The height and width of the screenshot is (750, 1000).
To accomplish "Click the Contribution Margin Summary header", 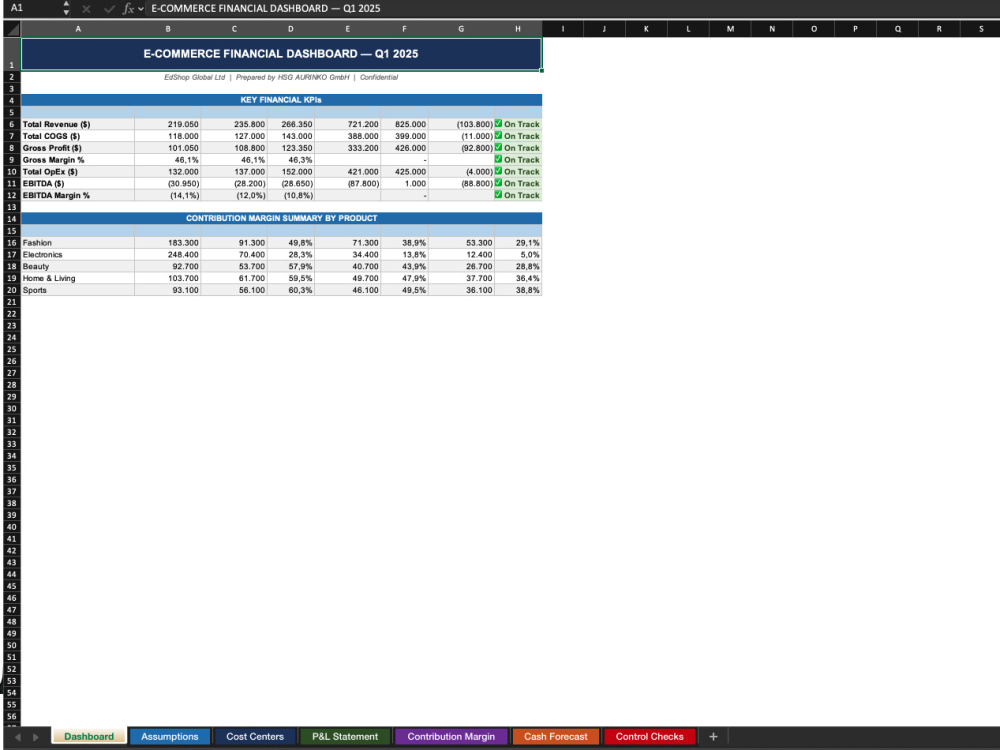I will (281, 218).
